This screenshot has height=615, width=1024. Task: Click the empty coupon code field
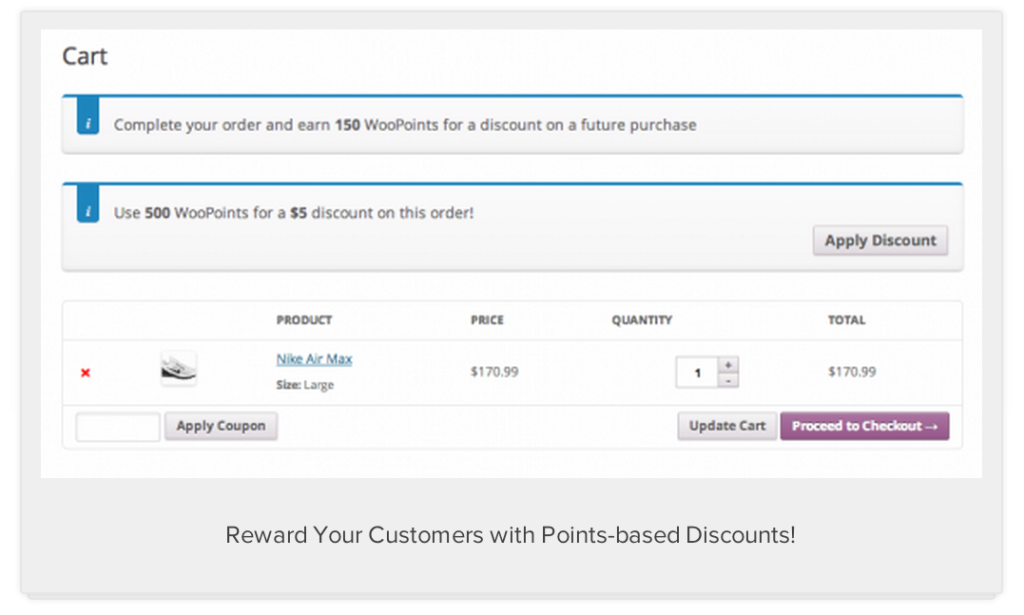tap(116, 425)
